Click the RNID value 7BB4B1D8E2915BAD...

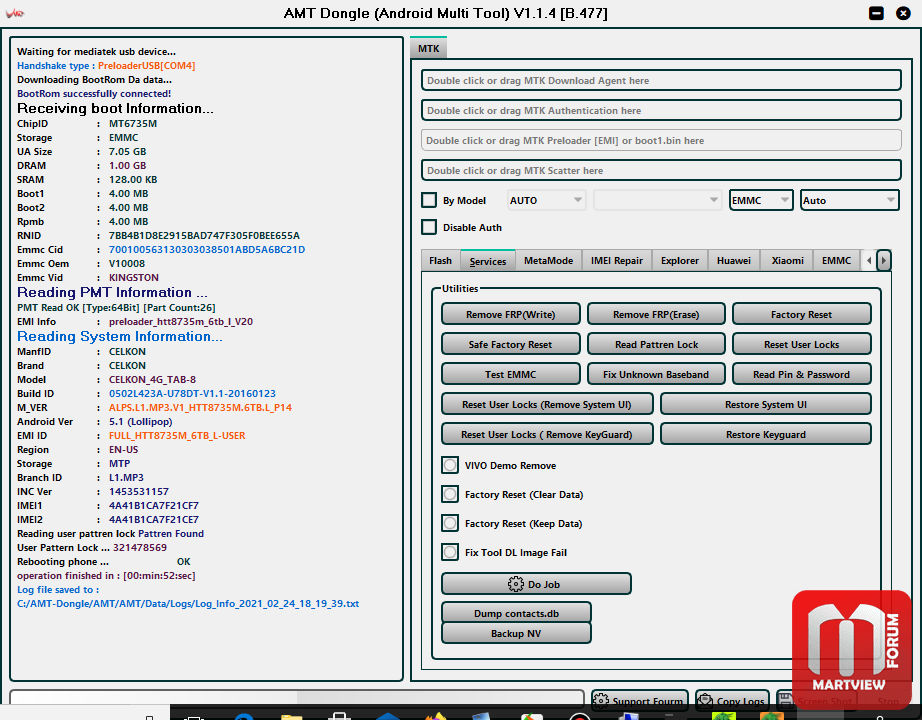pos(205,235)
